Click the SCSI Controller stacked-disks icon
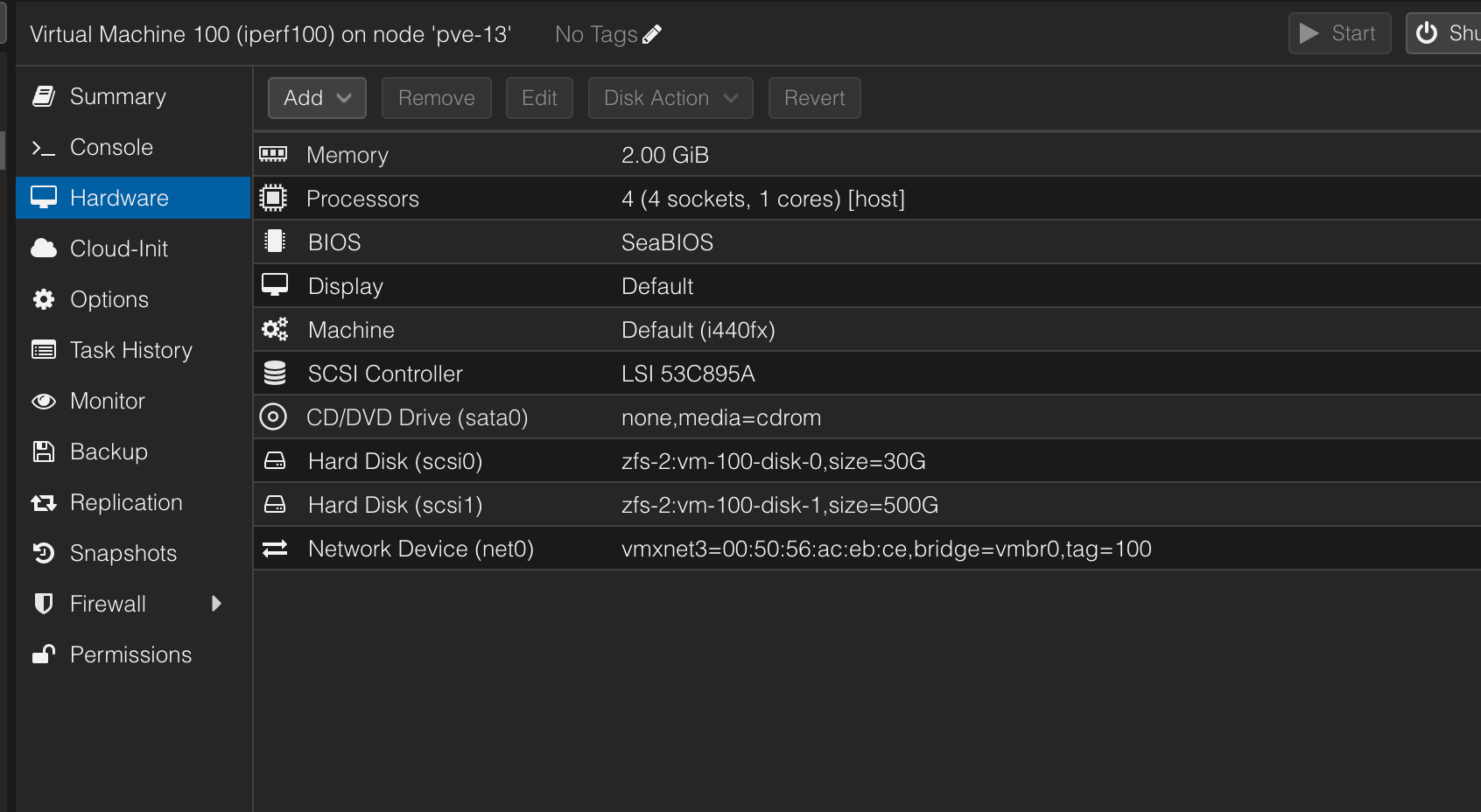 click(x=274, y=373)
